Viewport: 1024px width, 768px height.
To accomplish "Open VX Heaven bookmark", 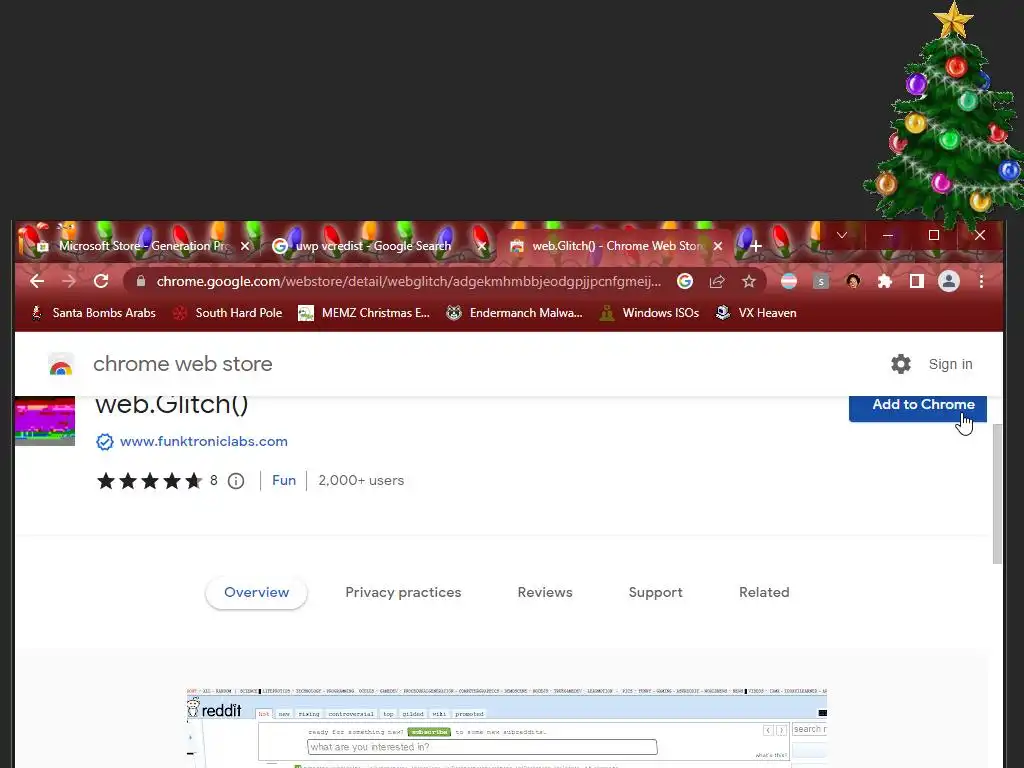I will coord(756,313).
